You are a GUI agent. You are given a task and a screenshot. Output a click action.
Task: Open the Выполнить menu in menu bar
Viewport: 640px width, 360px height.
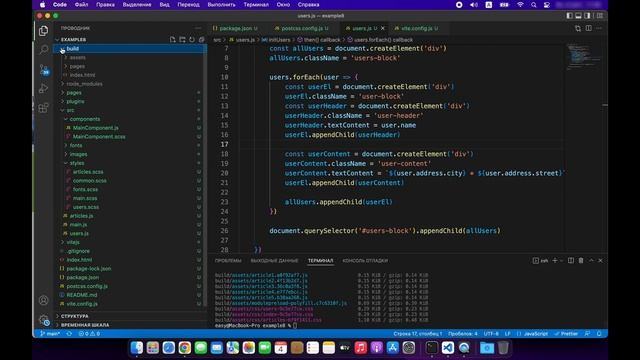point(221,5)
